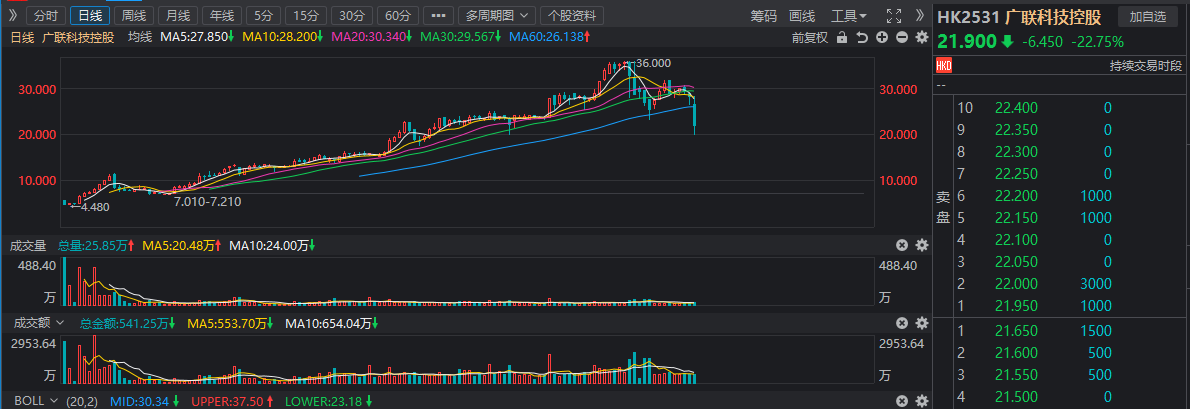Open main chart settings gear
The image size is (1190, 409).
[x=922, y=38]
